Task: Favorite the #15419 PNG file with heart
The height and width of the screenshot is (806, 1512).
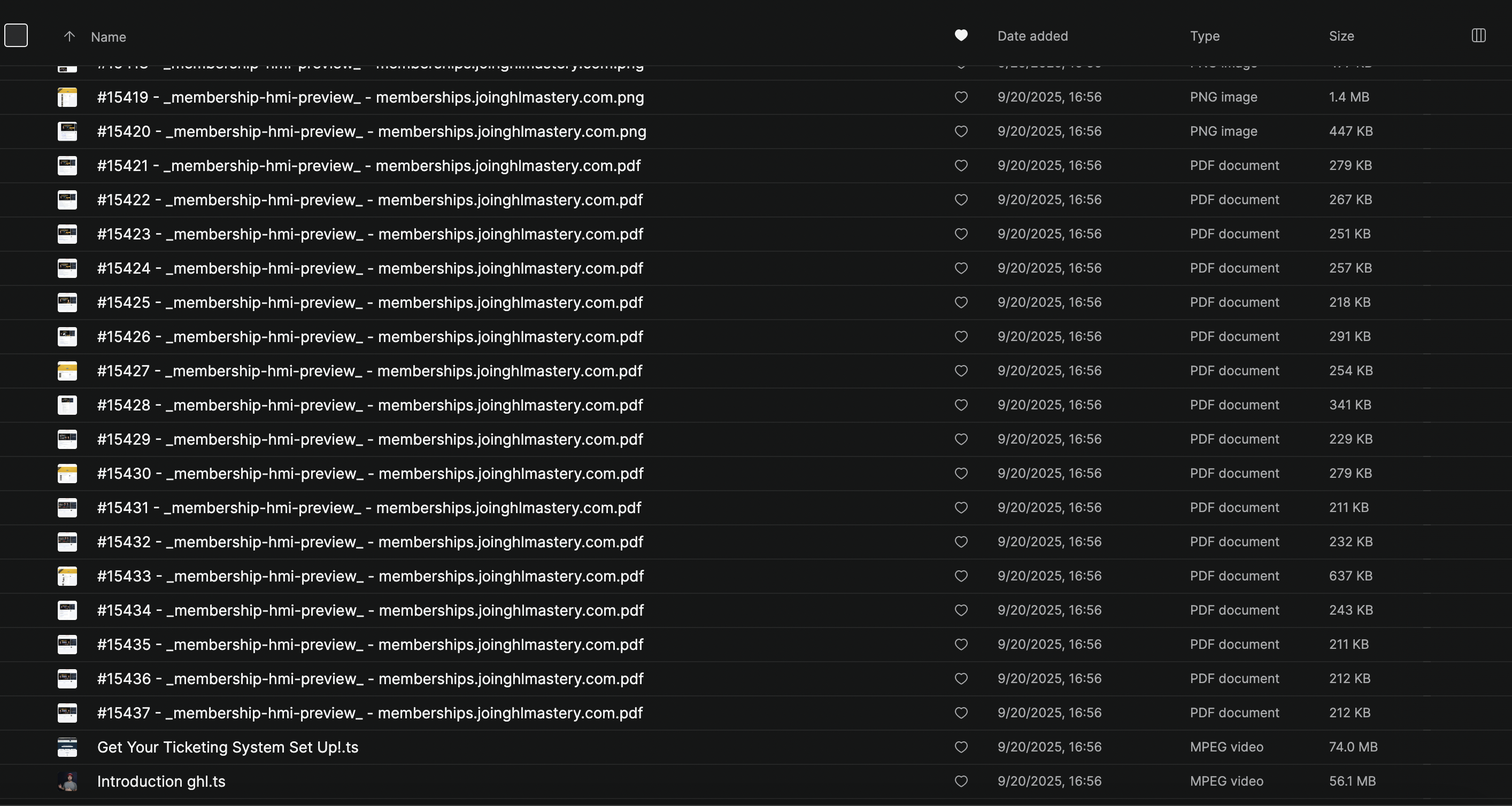Action: pyautogui.click(x=961, y=97)
